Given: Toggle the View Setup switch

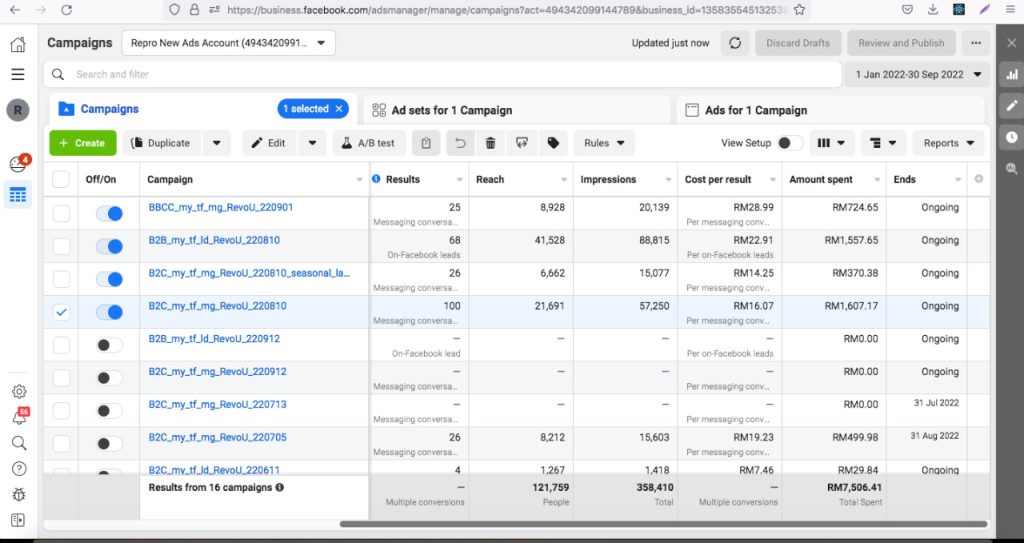Looking at the screenshot, I should click(789, 143).
